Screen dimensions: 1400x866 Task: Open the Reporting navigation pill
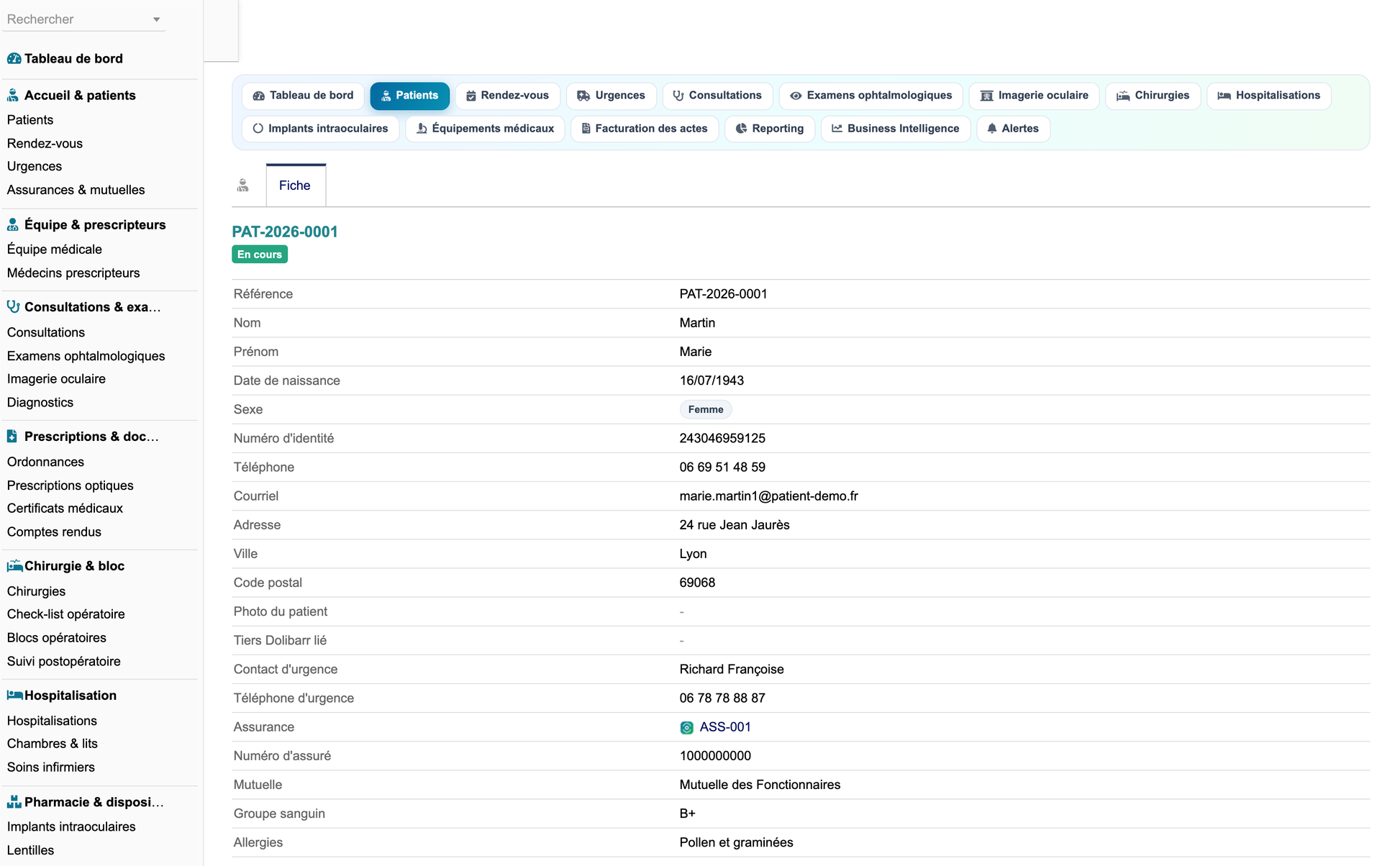coord(770,129)
